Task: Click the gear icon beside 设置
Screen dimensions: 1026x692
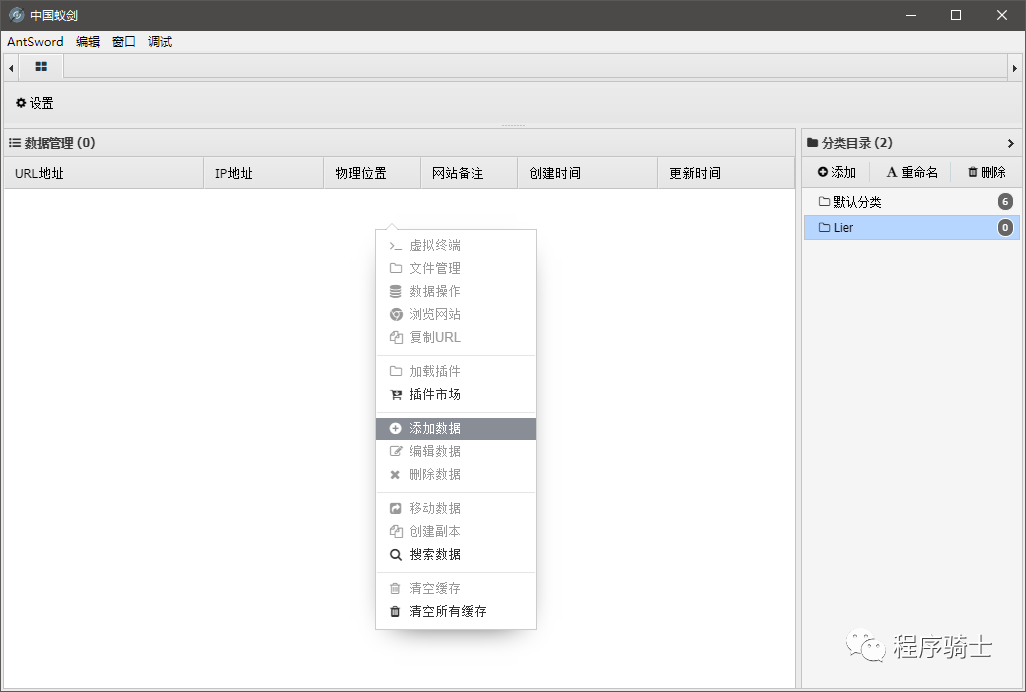Action: (x=21, y=103)
